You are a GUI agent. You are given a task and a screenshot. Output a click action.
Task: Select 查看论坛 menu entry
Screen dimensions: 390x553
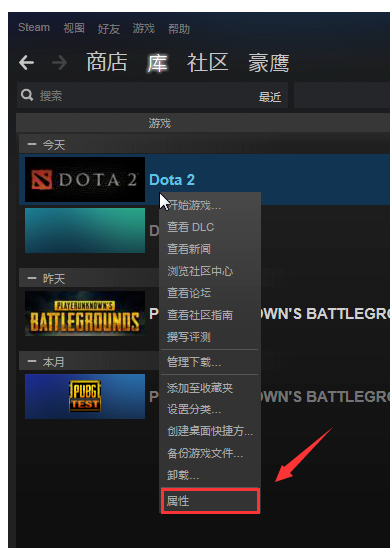click(210, 293)
